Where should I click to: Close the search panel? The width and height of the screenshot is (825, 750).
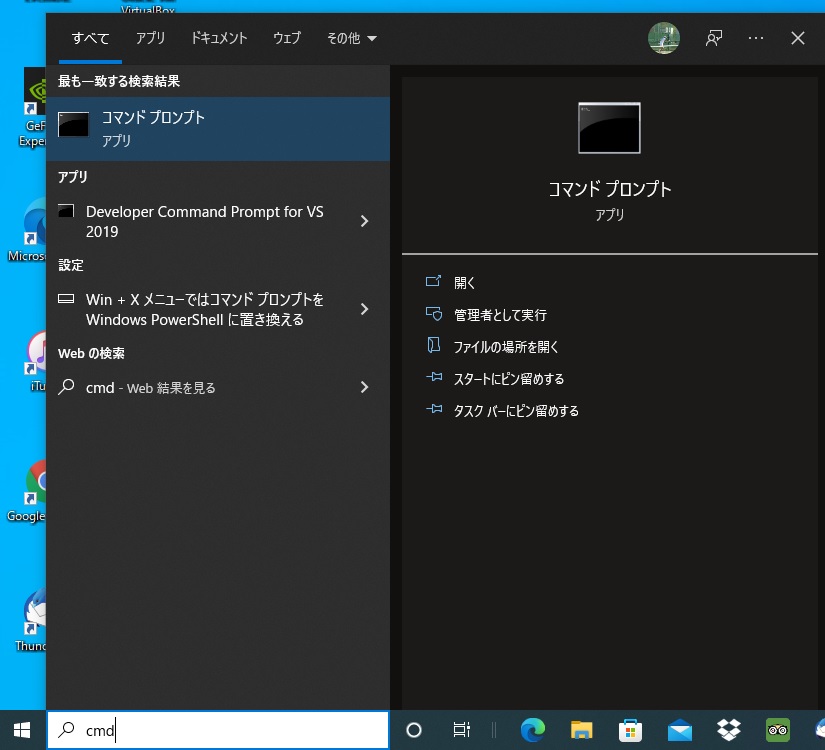coord(798,38)
